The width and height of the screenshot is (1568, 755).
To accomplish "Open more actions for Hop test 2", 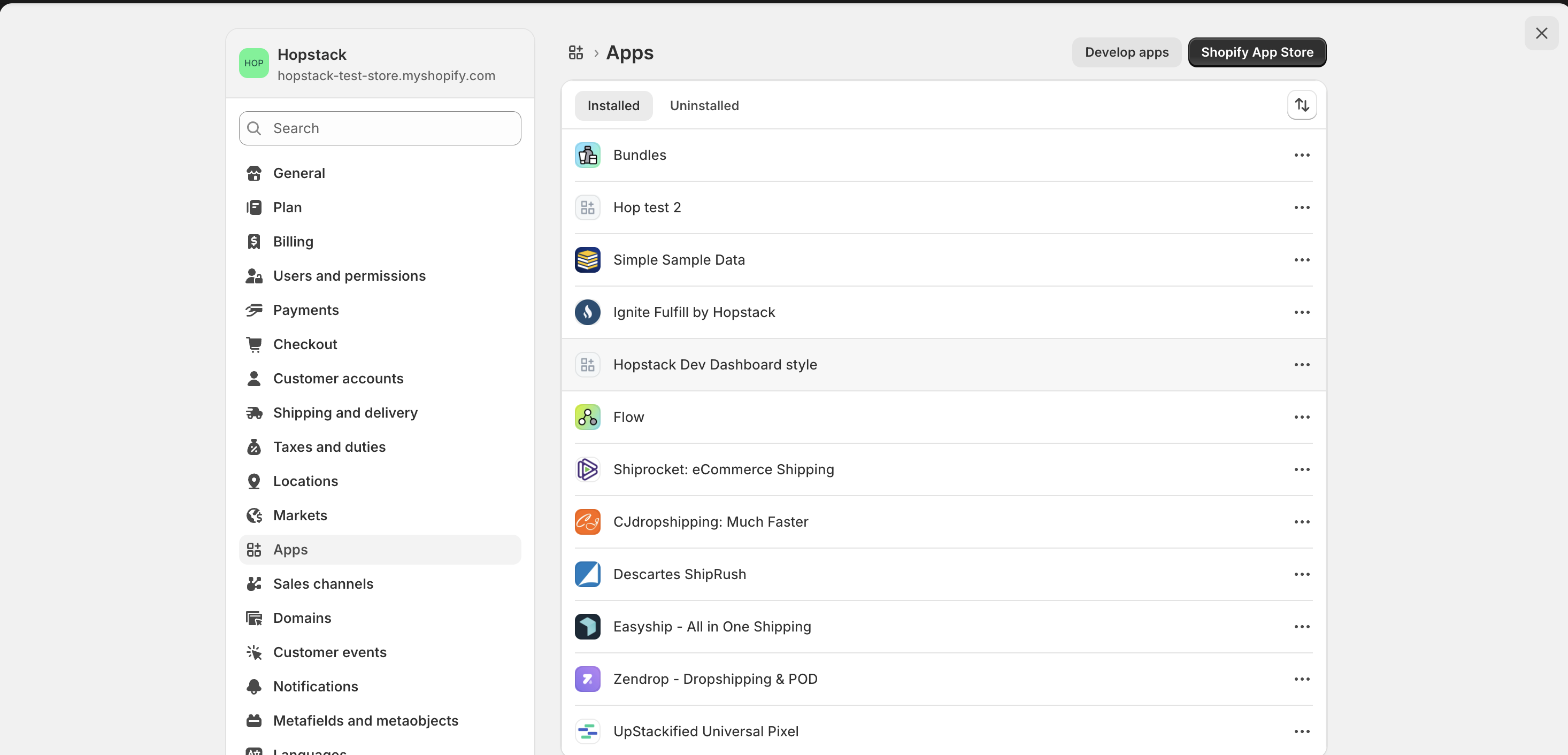I will pos(1301,207).
